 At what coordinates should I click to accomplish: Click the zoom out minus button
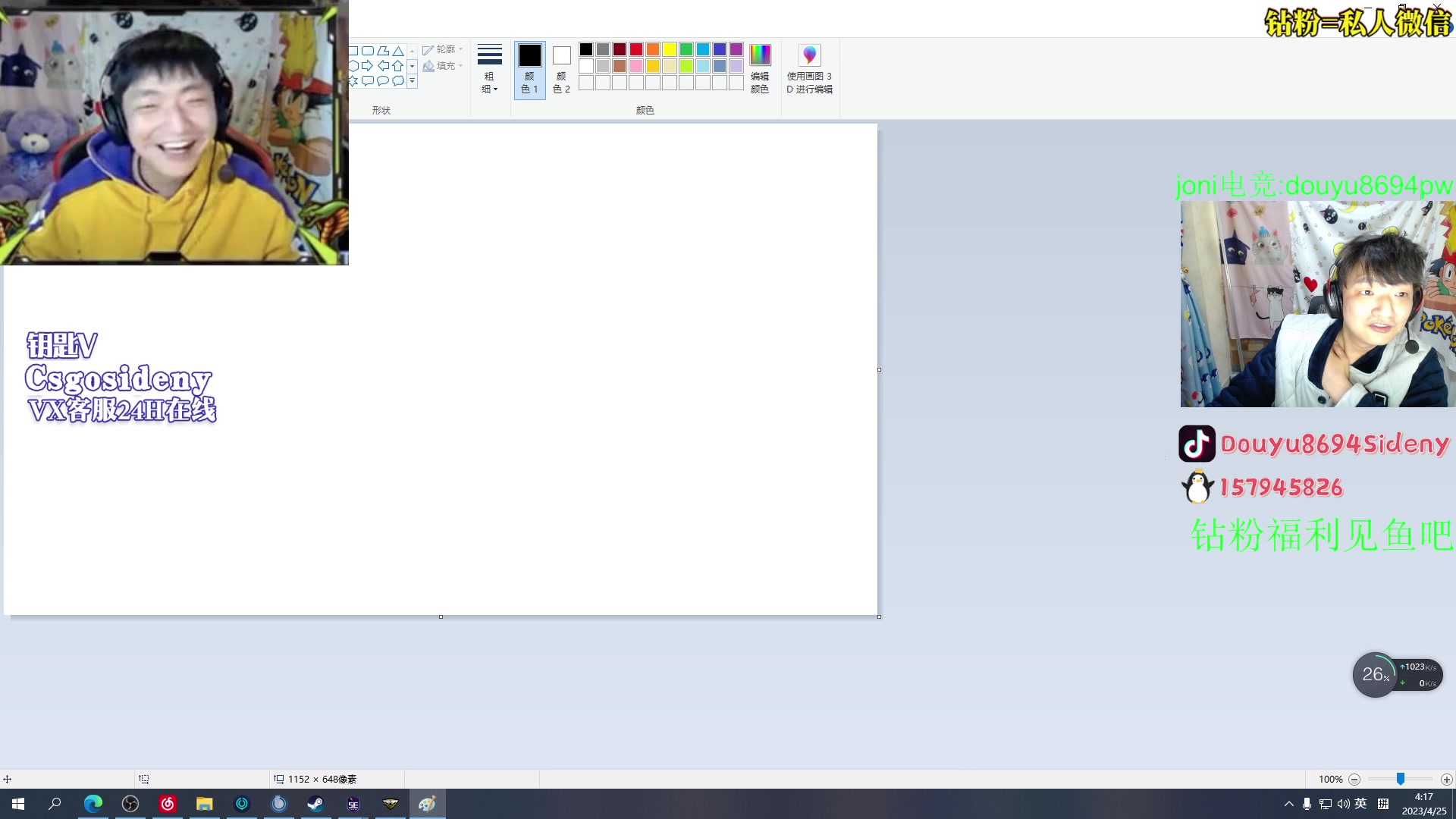pos(1354,780)
